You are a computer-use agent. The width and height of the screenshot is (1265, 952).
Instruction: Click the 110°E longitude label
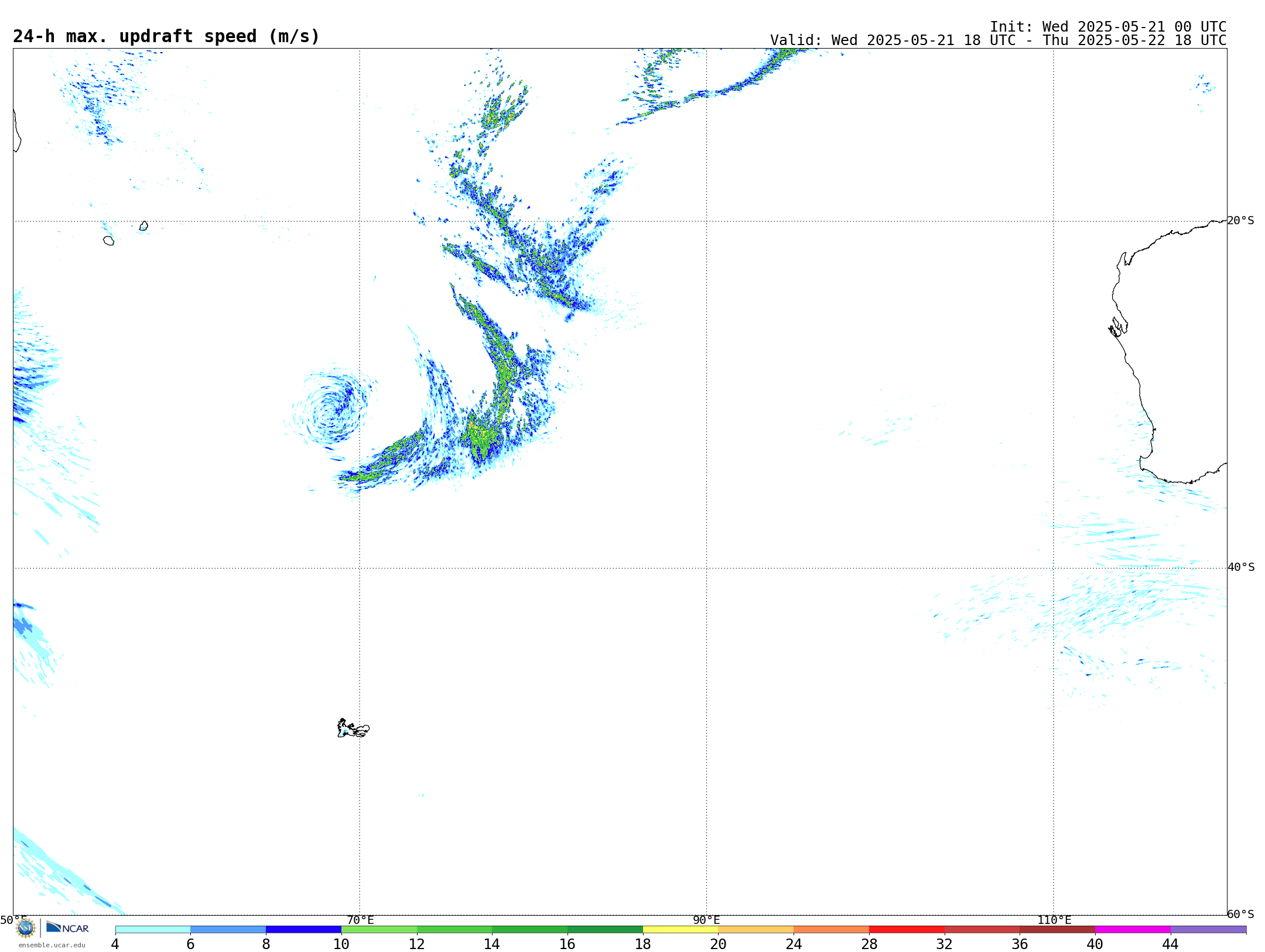click(x=1054, y=920)
